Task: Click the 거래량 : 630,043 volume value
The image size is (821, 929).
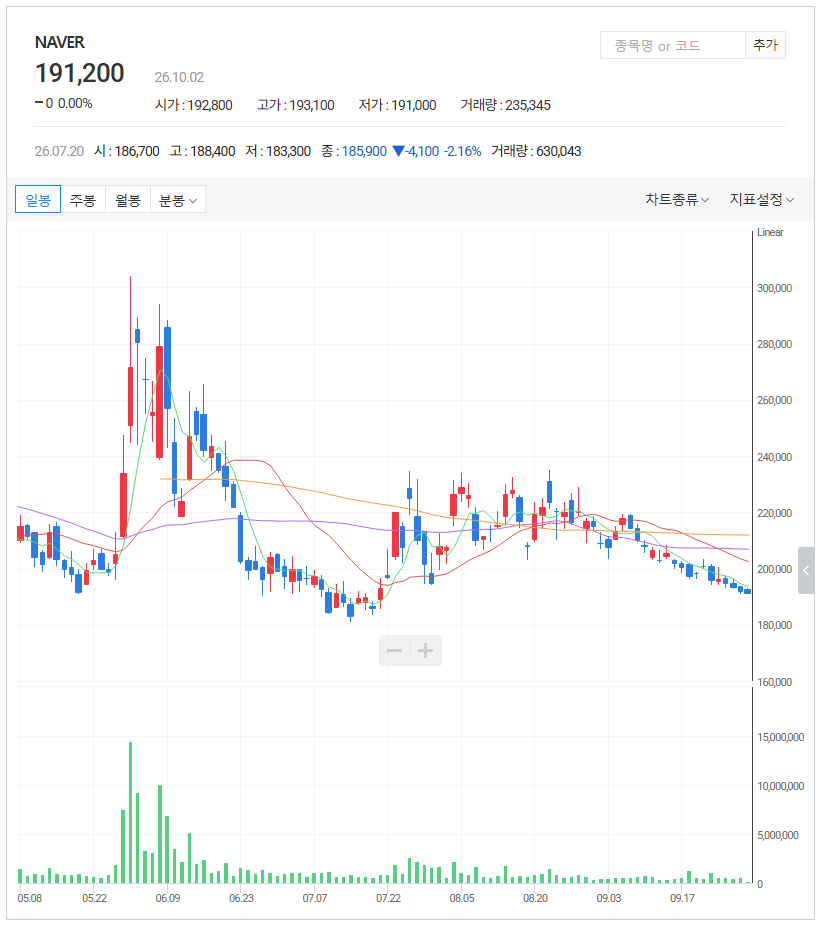Action: (x=536, y=151)
